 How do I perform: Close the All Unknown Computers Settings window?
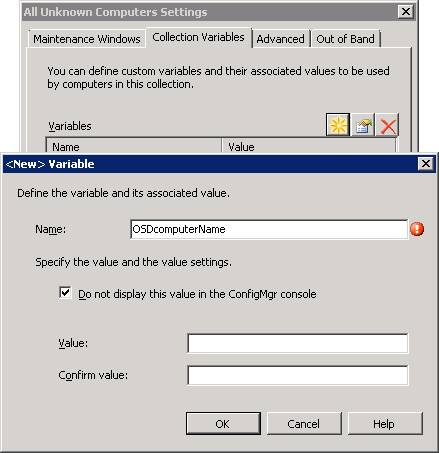(x=406, y=12)
